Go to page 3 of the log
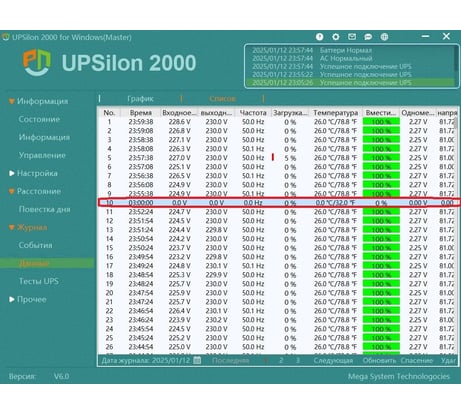Image resolution: width=461 pixels, height=415 pixels. coord(298,360)
